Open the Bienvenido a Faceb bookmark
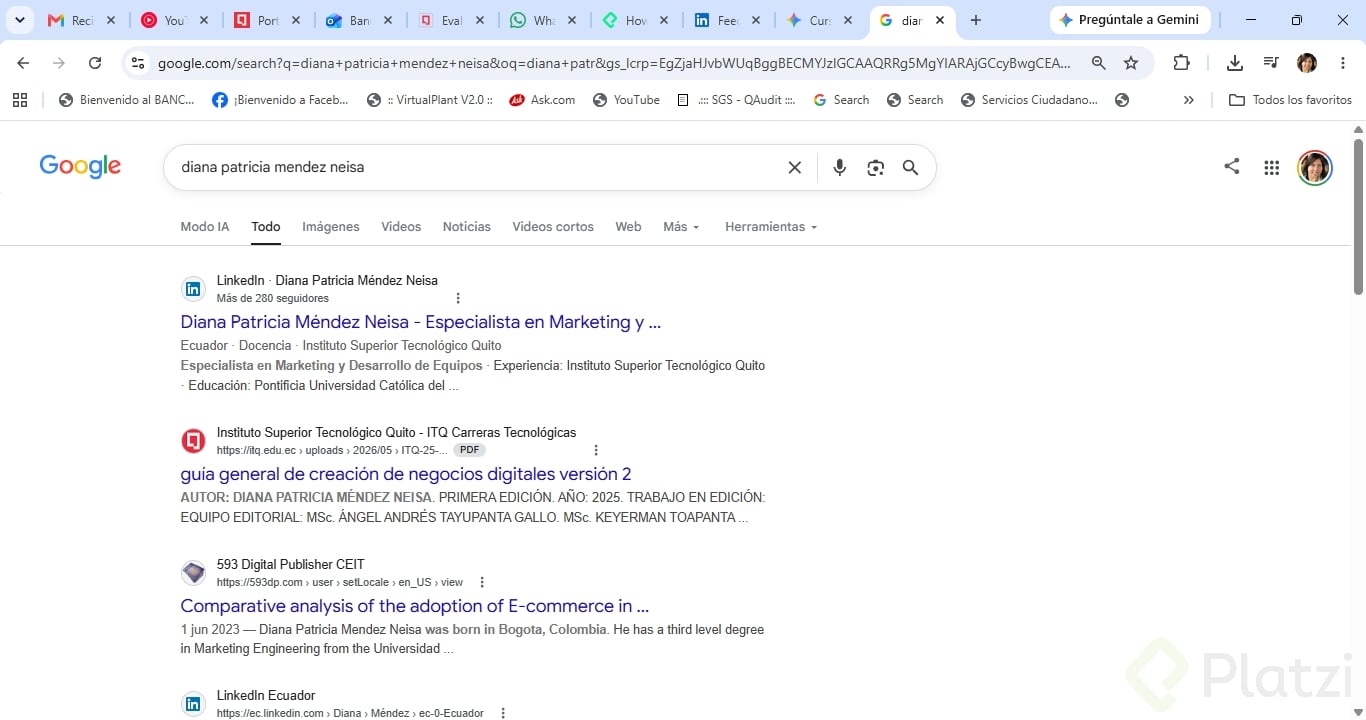The width and height of the screenshot is (1366, 720). click(x=281, y=100)
